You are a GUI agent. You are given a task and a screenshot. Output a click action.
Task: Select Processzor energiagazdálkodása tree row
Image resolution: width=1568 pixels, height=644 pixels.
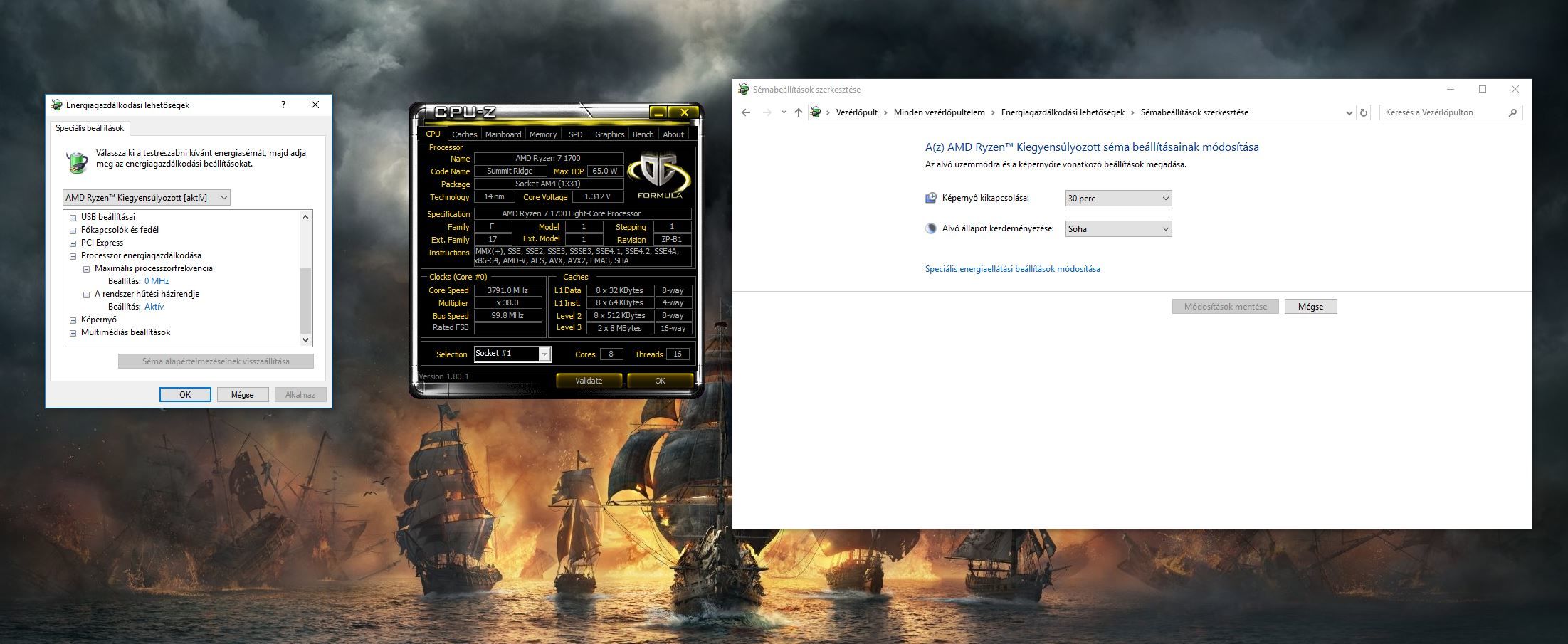point(141,255)
